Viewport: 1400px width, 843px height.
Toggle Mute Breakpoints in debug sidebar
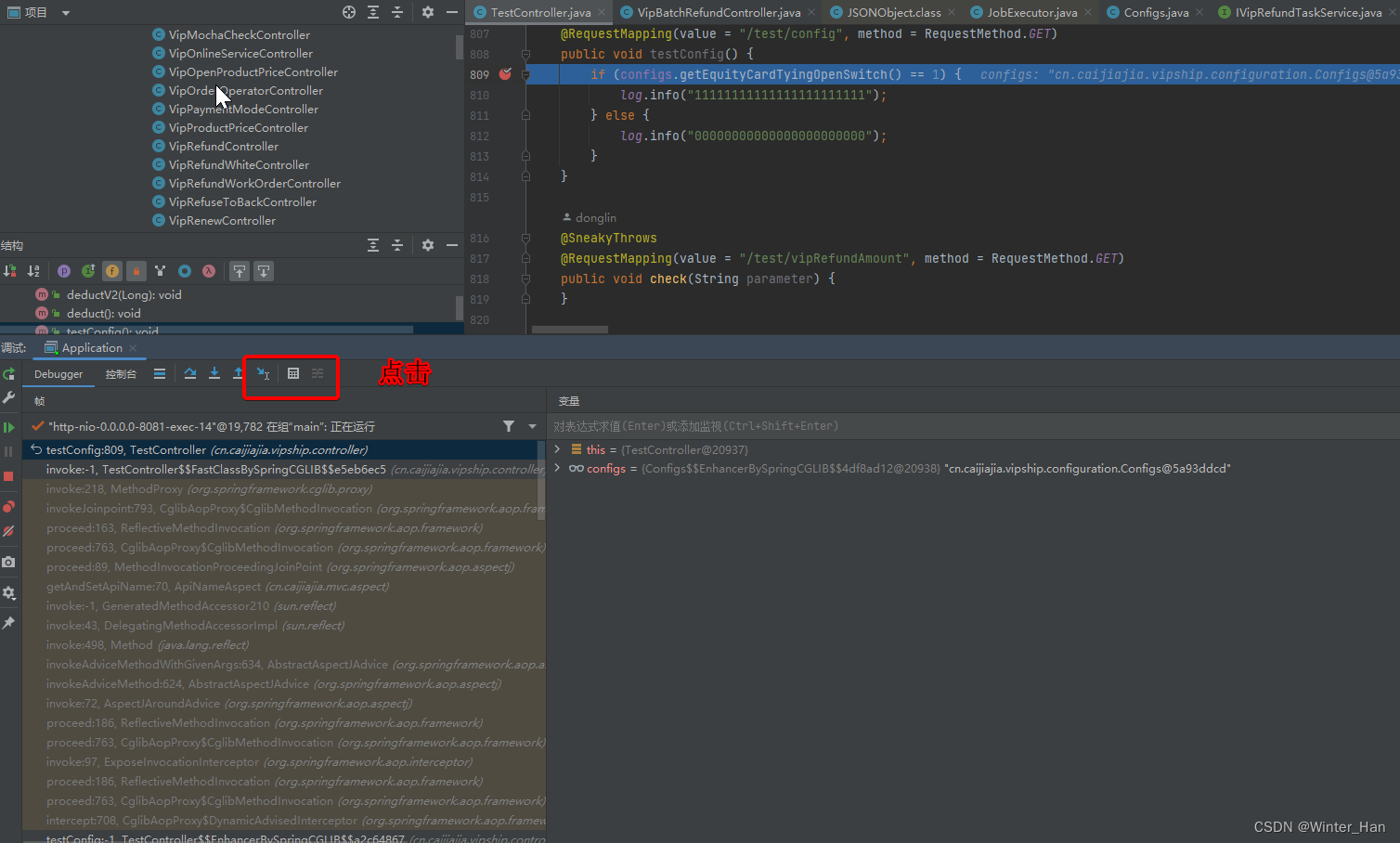pyautogui.click(x=8, y=531)
